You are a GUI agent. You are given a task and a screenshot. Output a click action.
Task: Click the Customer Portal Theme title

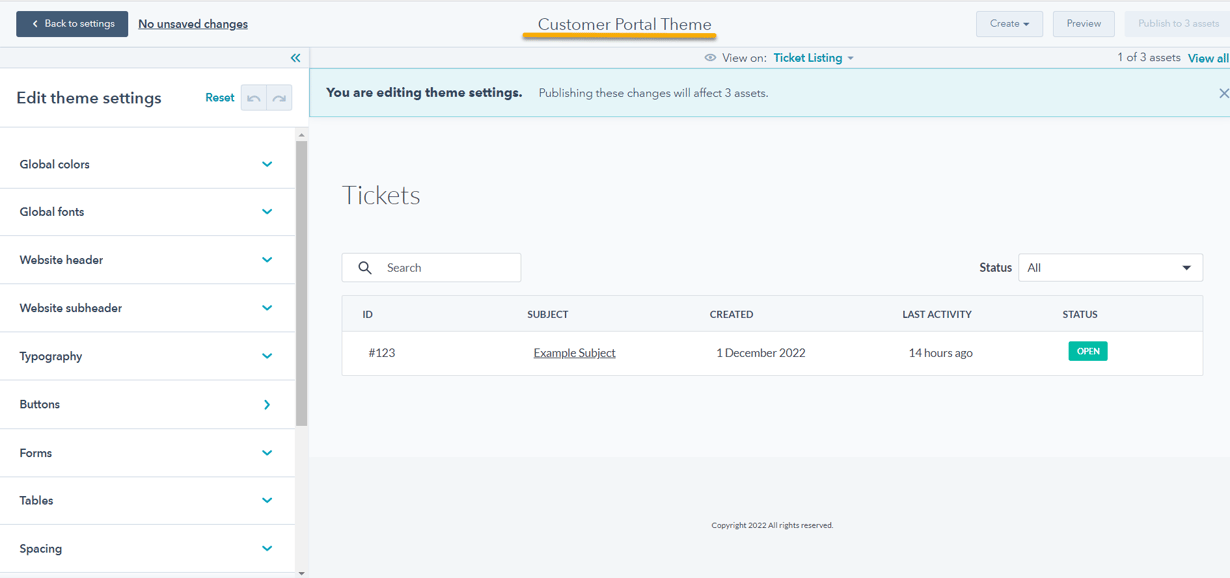(x=624, y=24)
